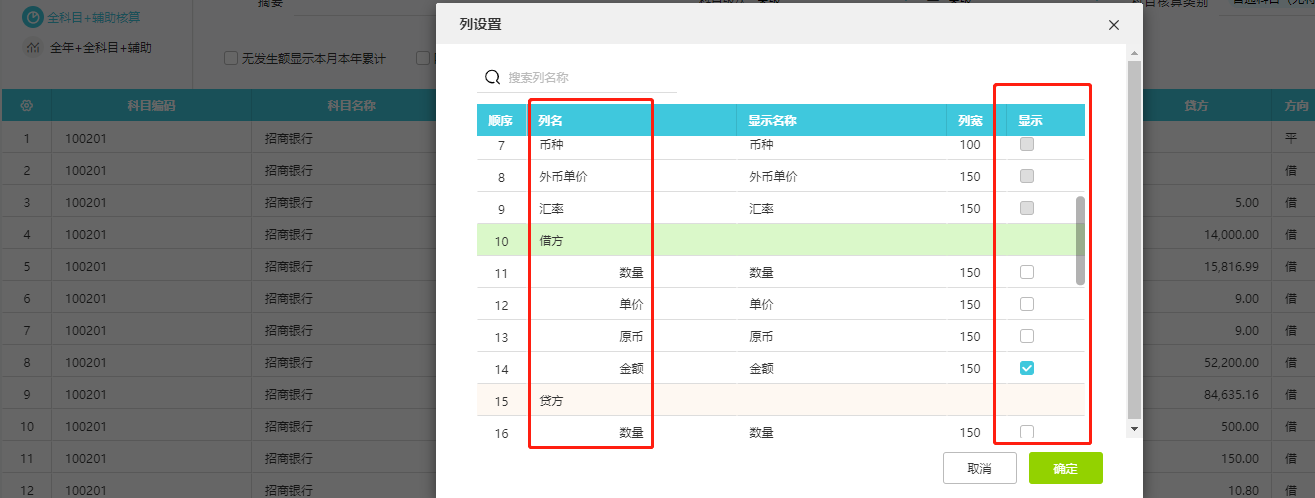Screen dimensions: 1315x498
Task: Close the 列设置 dialog with the X
Action: (x=1114, y=25)
